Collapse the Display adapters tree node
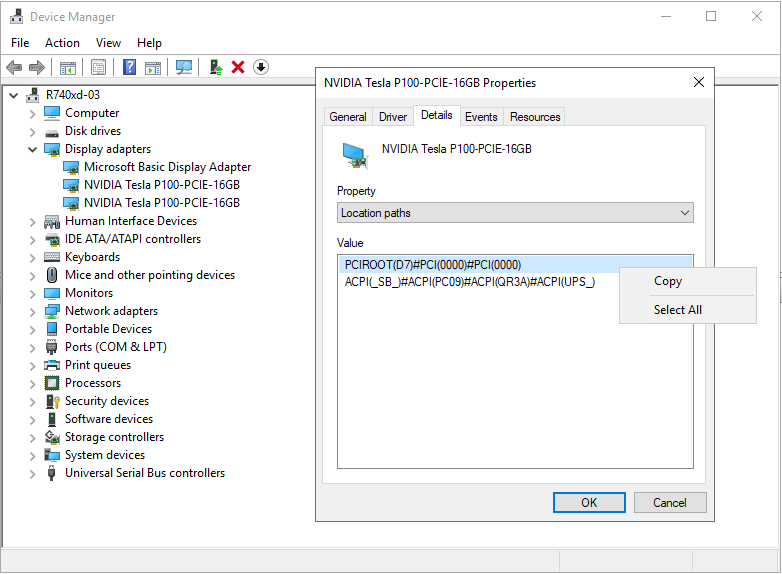The height and width of the screenshot is (574, 782). (33, 149)
